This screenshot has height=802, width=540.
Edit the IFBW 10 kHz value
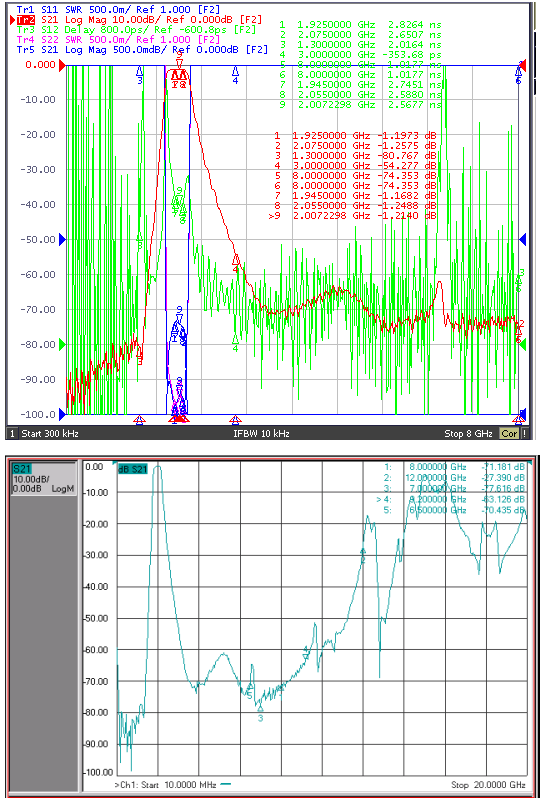click(261, 434)
